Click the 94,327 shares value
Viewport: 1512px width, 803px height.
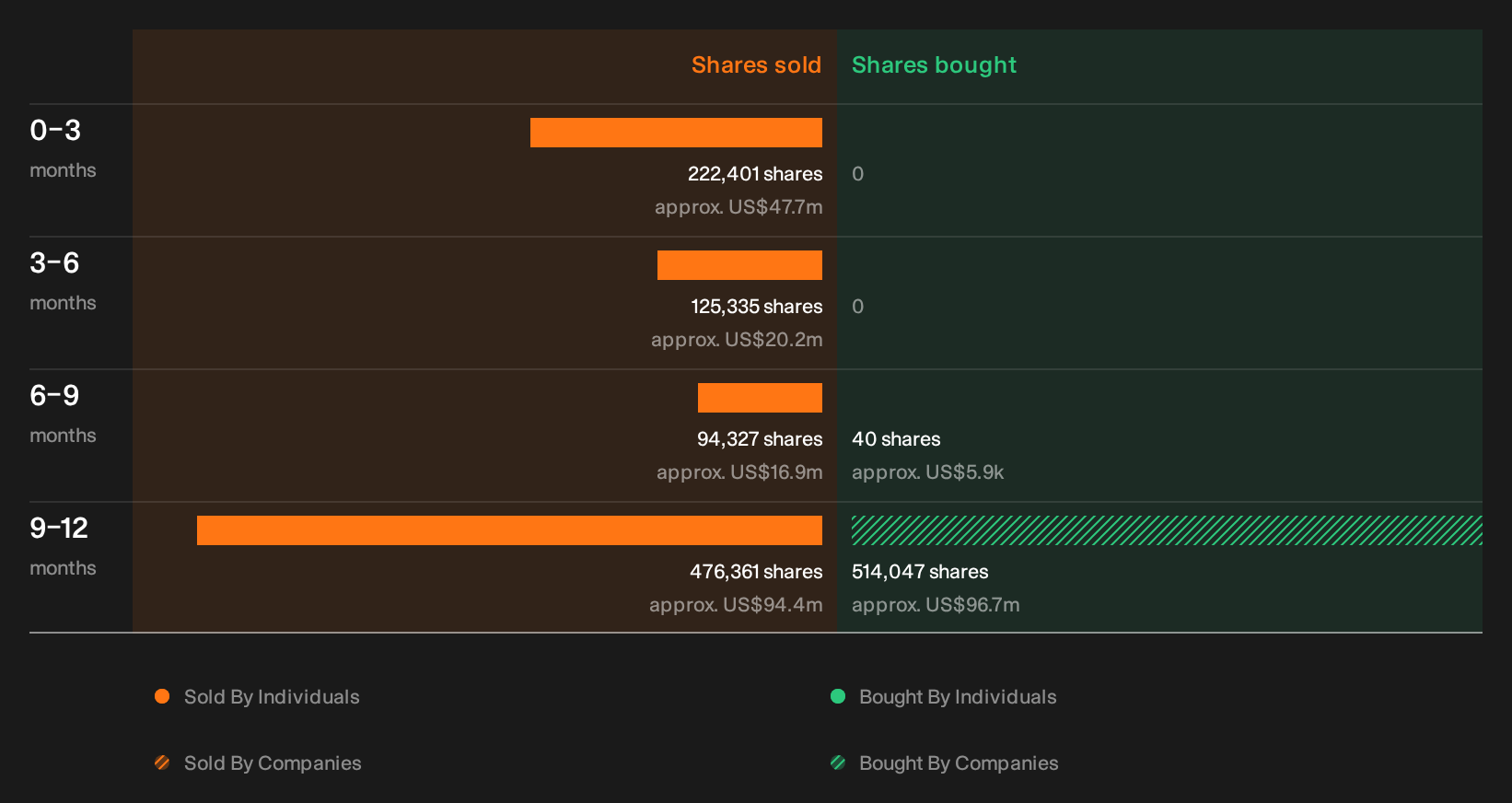[x=760, y=439]
